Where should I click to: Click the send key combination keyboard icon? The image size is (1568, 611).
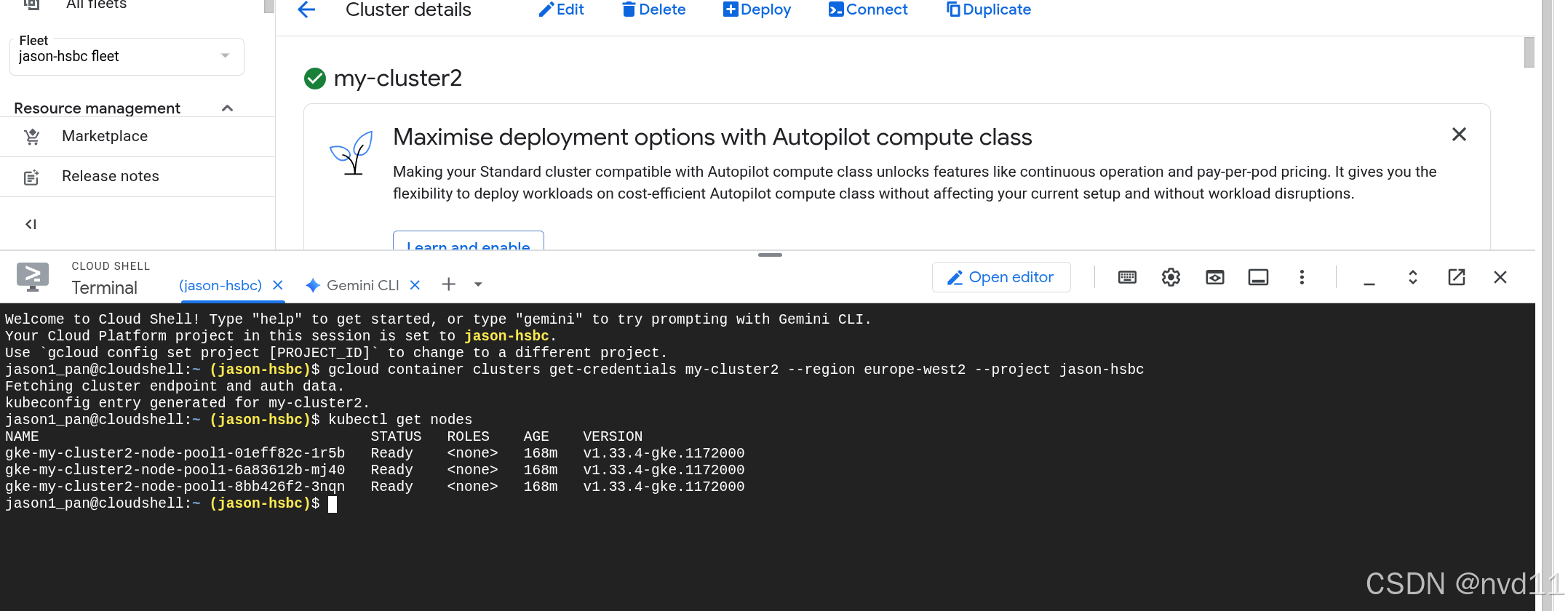click(x=1127, y=277)
